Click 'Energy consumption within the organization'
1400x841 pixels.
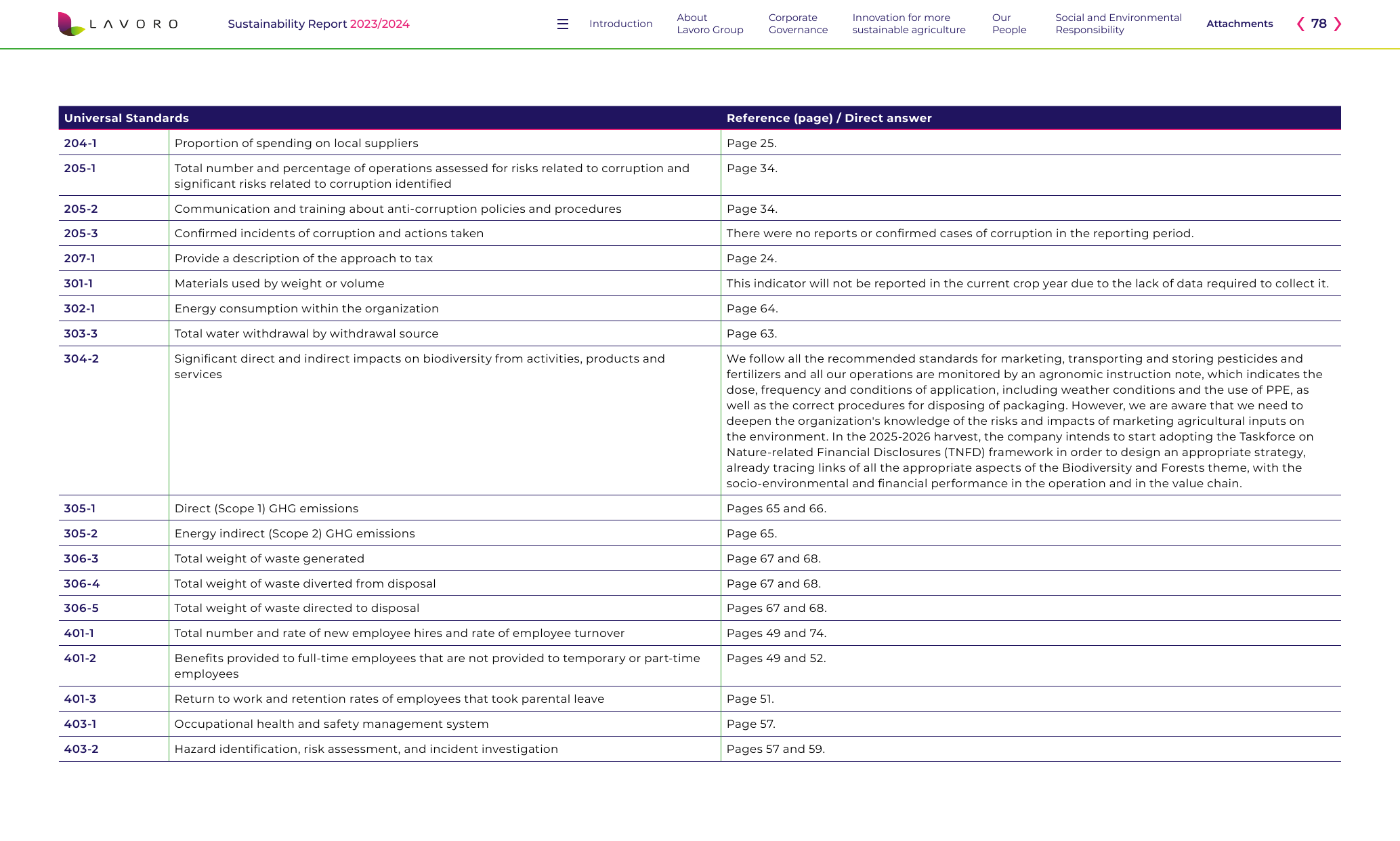coord(306,308)
